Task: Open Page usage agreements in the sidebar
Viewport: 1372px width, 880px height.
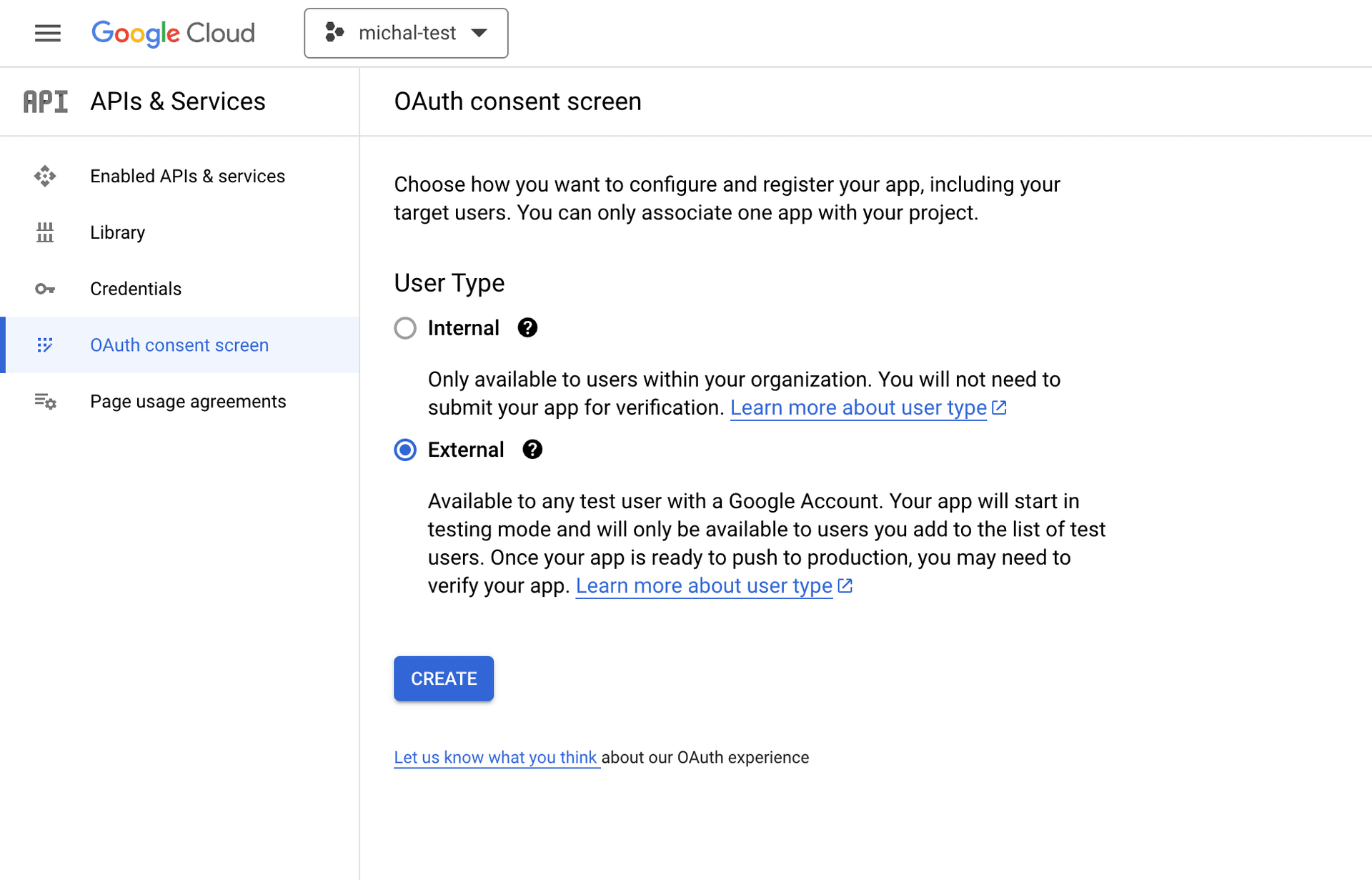Action: (x=188, y=402)
